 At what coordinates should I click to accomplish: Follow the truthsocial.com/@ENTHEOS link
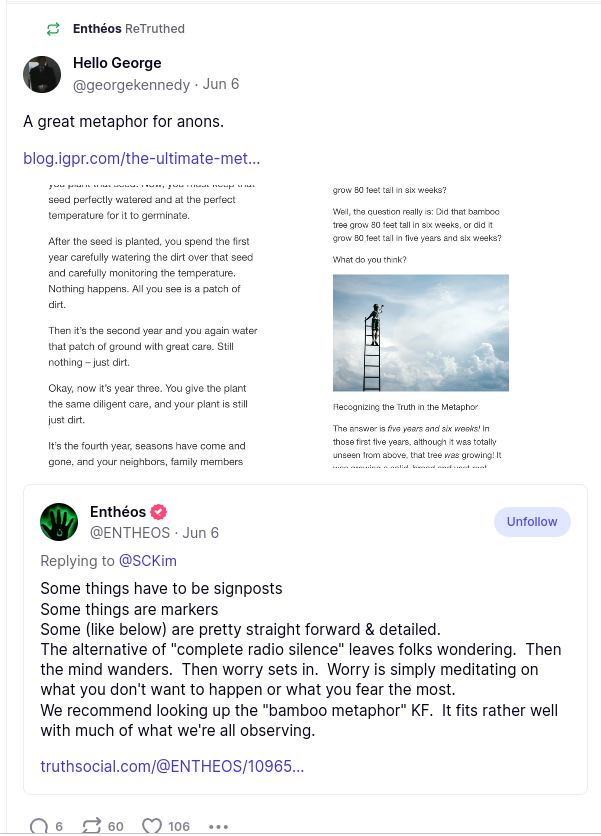tap(172, 766)
